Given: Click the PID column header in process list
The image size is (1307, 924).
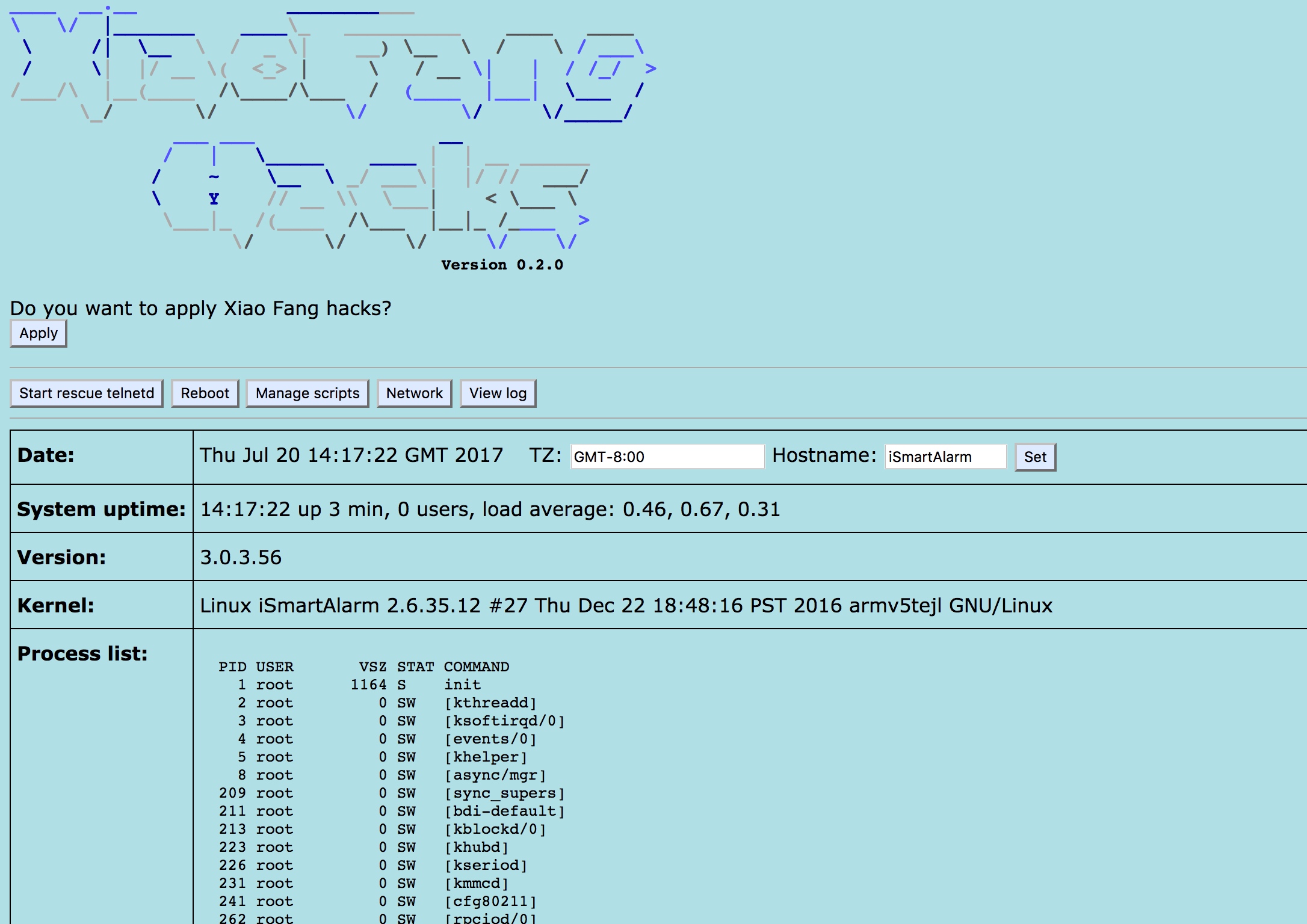Looking at the screenshot, I should click(232, 667).
